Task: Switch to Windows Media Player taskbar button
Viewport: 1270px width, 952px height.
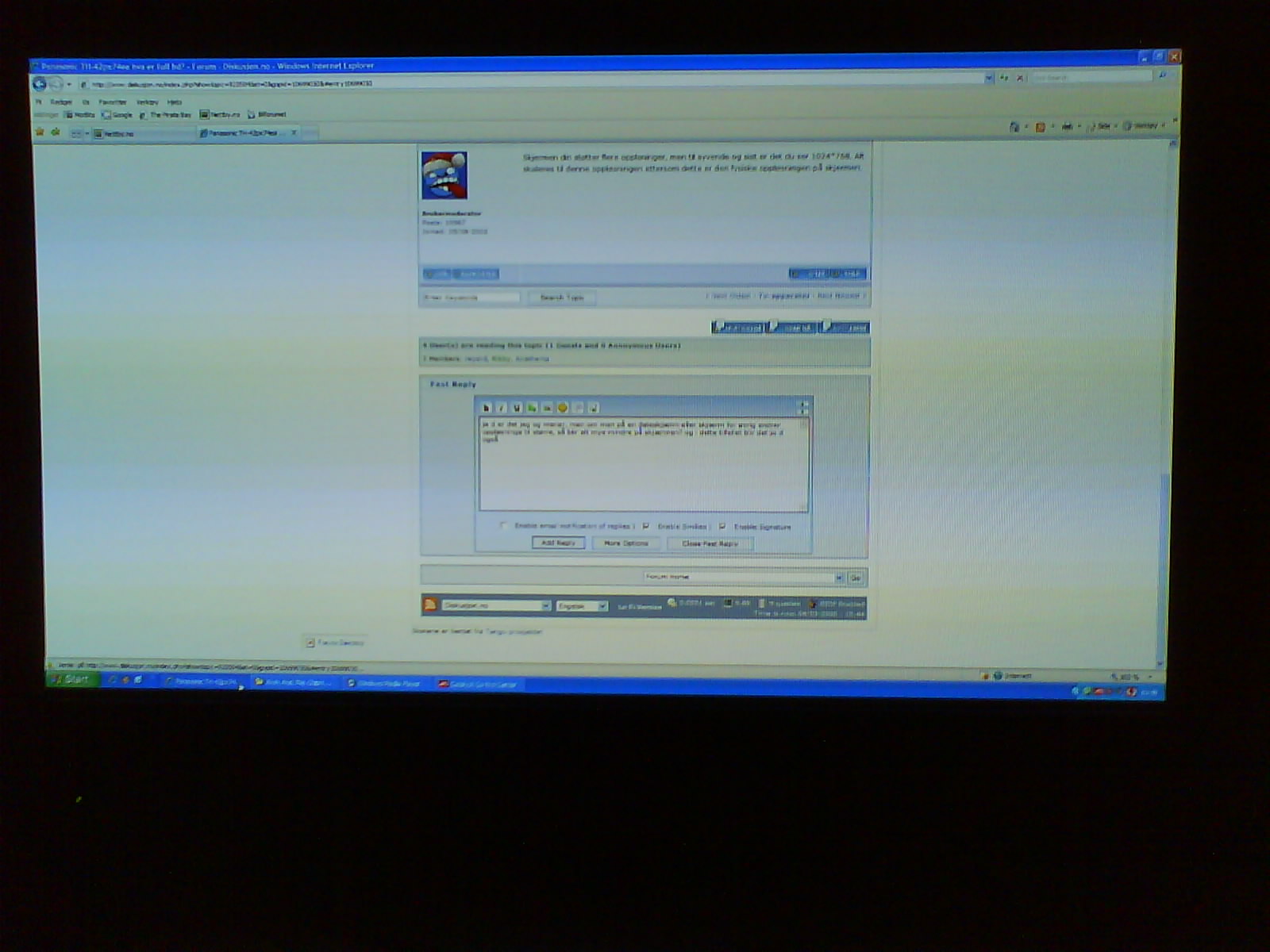Action: coord(387,683)
